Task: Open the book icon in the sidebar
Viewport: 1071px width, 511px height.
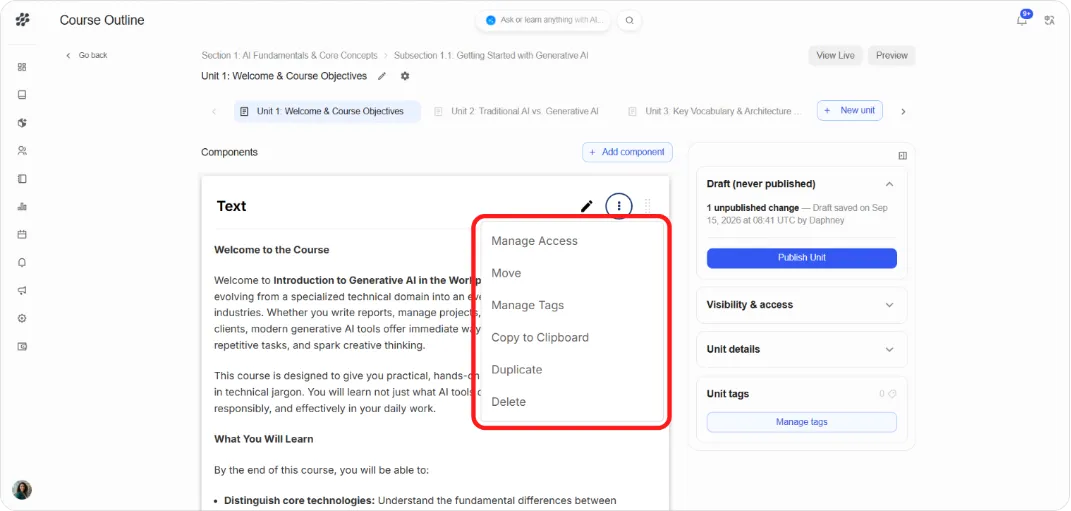Action: click(22, 95)
